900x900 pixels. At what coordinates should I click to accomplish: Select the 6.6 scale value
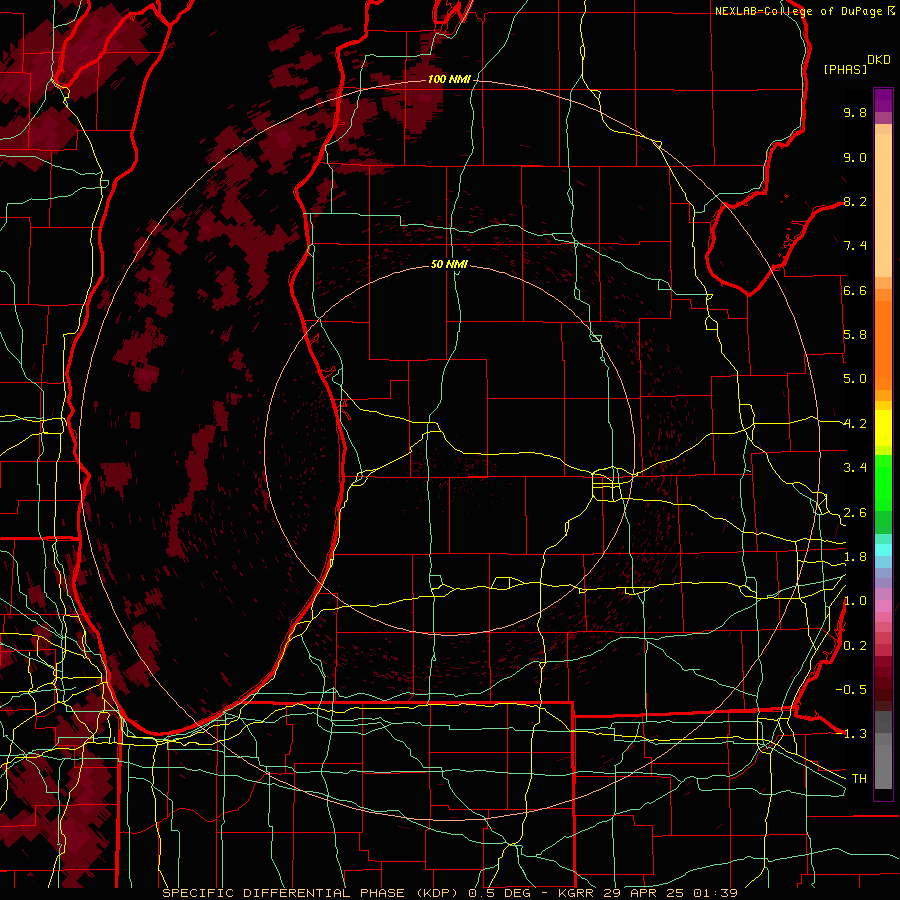855,290
